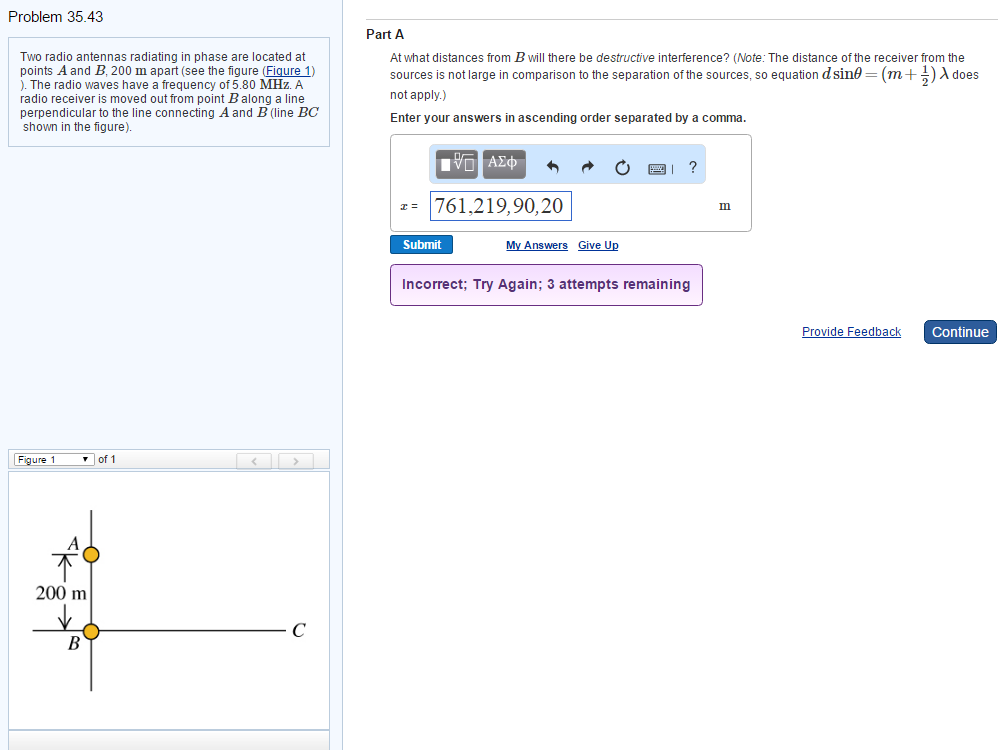Click the Continue button
Image resolution: width=1007 pixels, height=750 pixels.
click(x=960, y=332)
